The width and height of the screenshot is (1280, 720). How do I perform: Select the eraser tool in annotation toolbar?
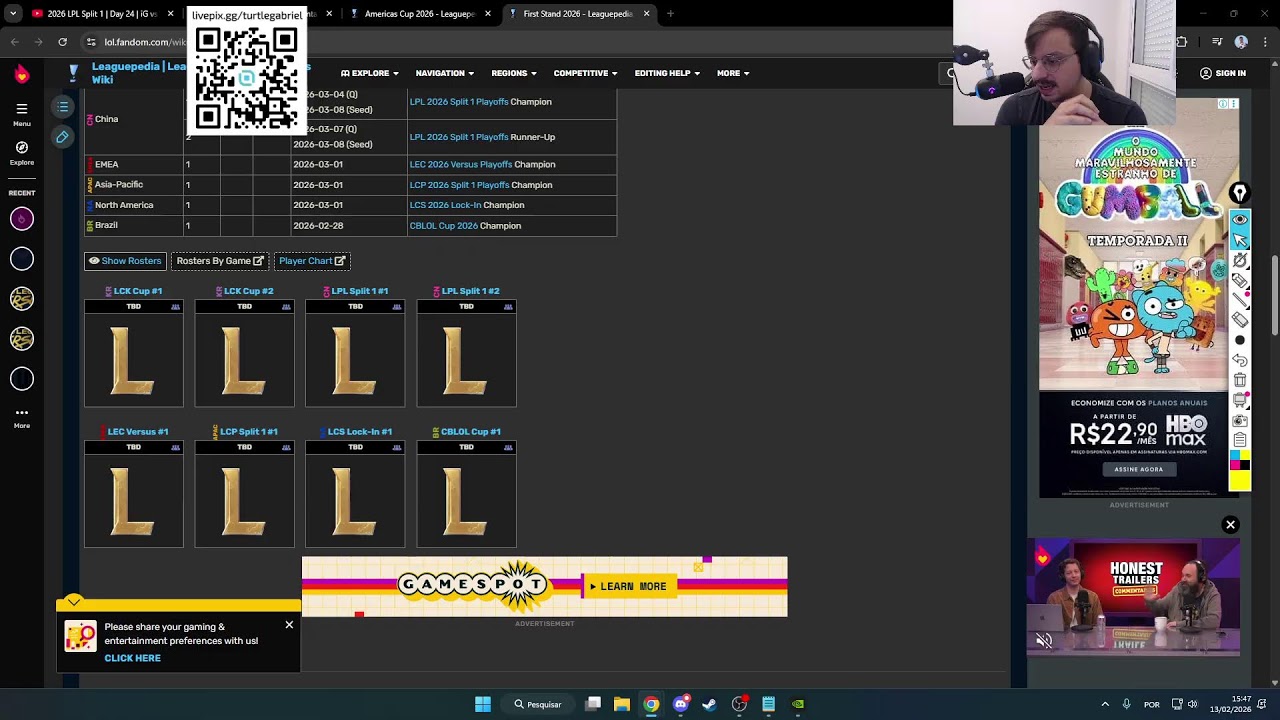coord(1240,320)
